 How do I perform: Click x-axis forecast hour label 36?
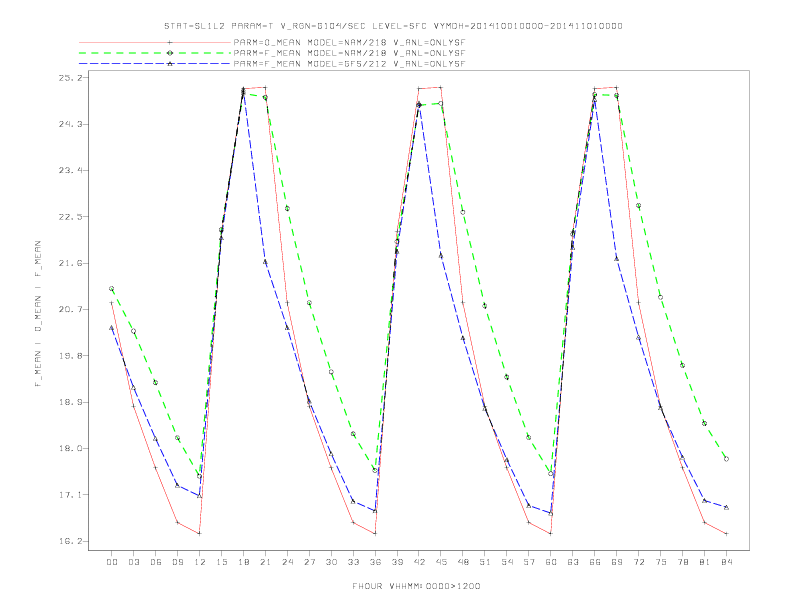[375, 562]
